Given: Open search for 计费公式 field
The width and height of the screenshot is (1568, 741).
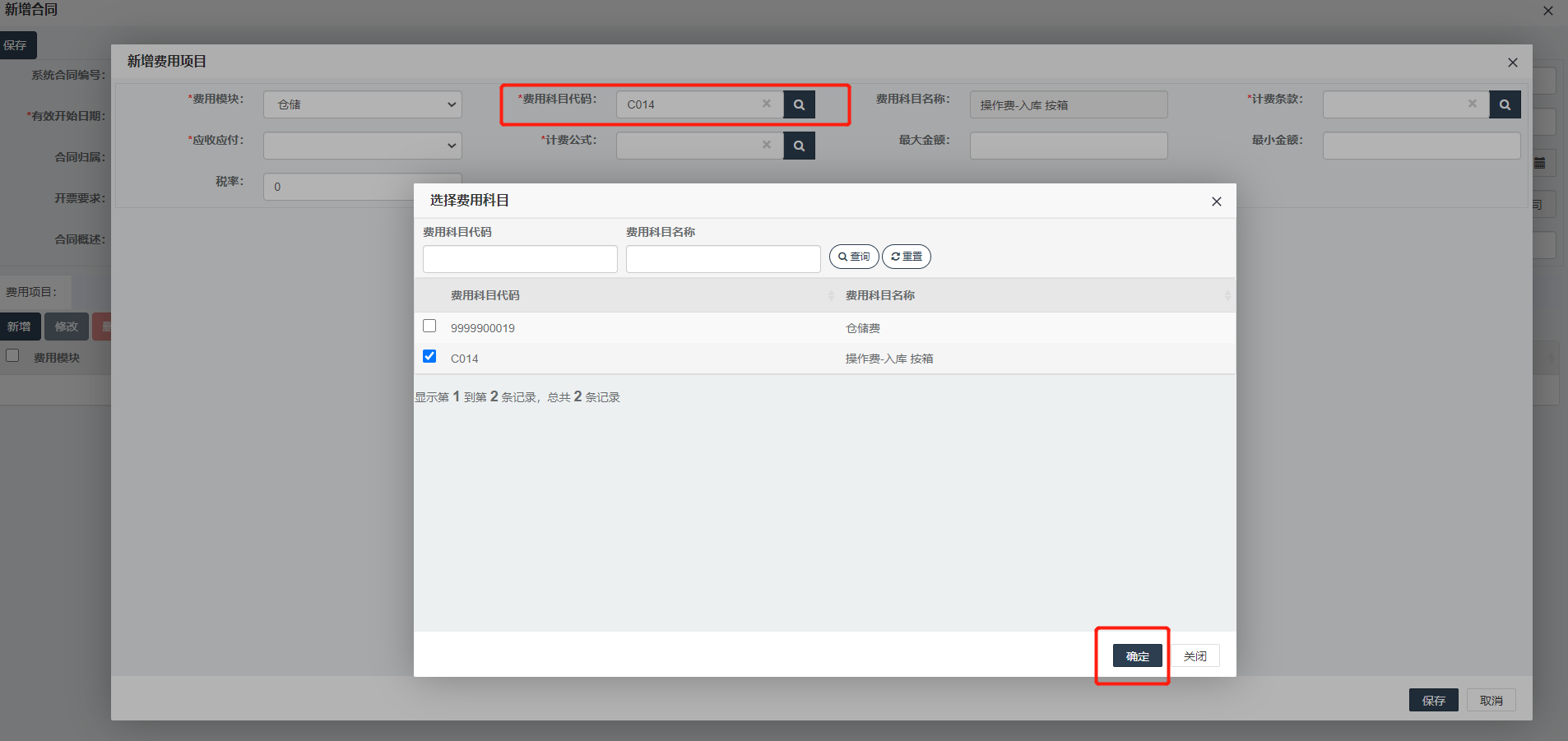Looking at the screenshot, I should pos(799,146).
